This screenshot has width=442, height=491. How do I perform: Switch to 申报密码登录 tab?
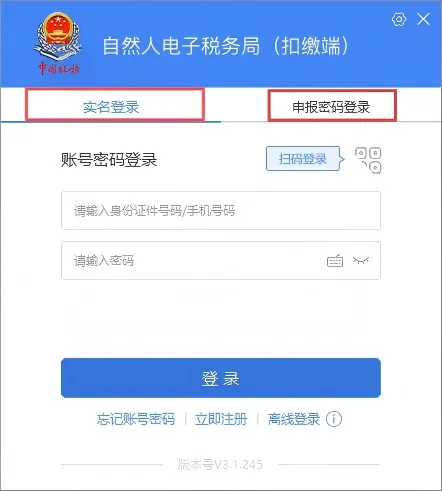(x=331, y=107)
